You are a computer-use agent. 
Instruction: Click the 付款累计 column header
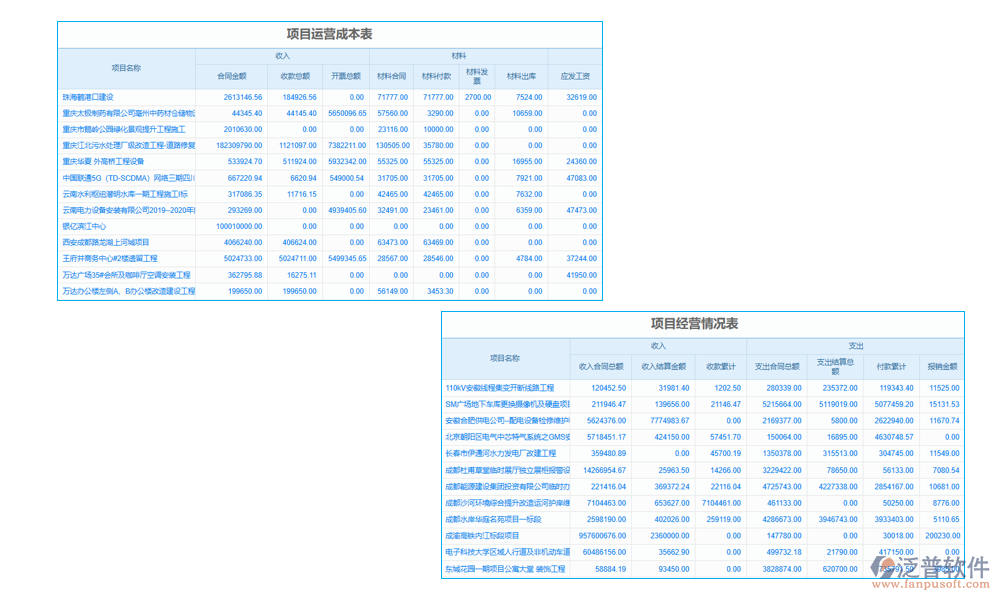tap(892, 367)
